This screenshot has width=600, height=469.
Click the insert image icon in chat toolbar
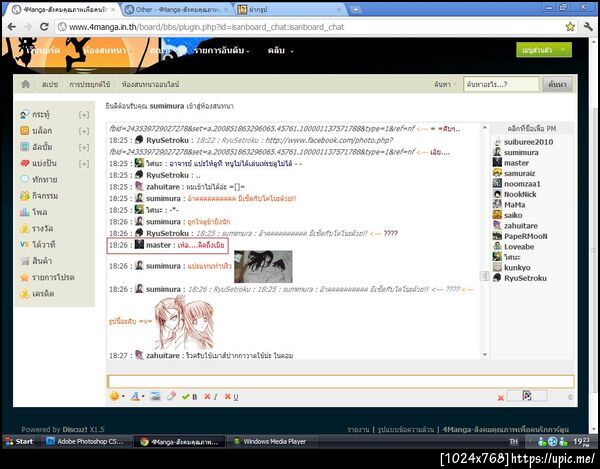(x=155, y=396)
